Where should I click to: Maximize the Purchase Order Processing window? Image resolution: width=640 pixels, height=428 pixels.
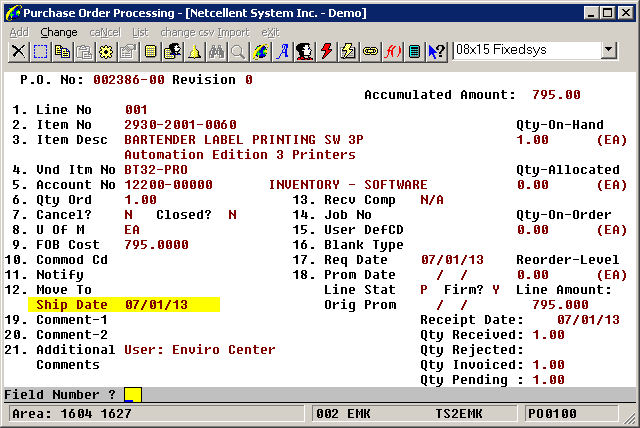click(x=607, y=13)
